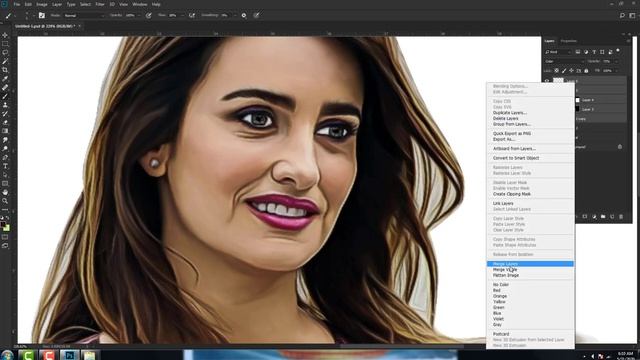Image resolution: width=640 pixels, height=360 pixels.
Task: Open the Image menu
Action: point(42,4)
